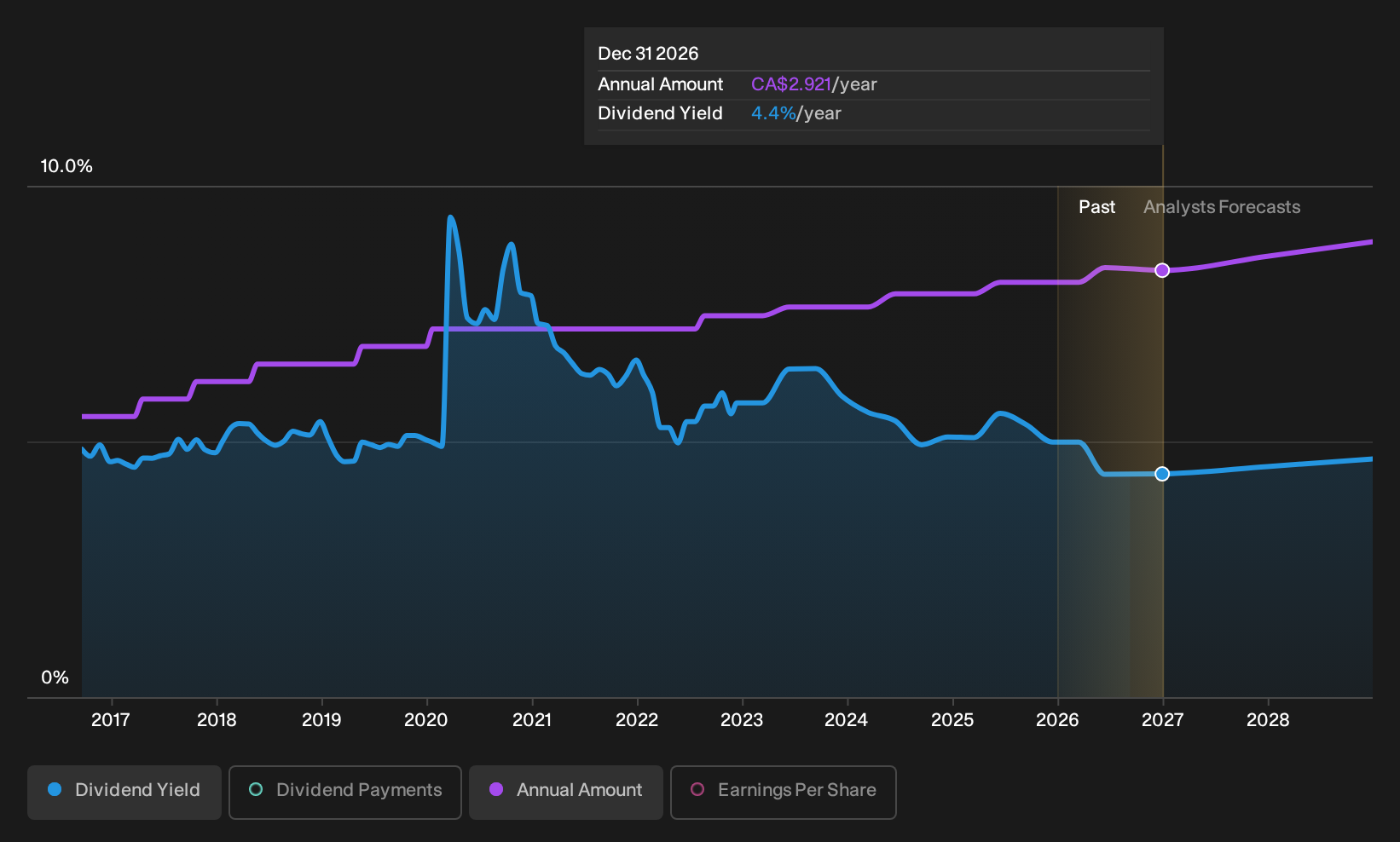The height and width of the screenshot is (842, 1400).
Task: Click the CA$2.921/year tooltip value
Action: (x=813, y=84)
